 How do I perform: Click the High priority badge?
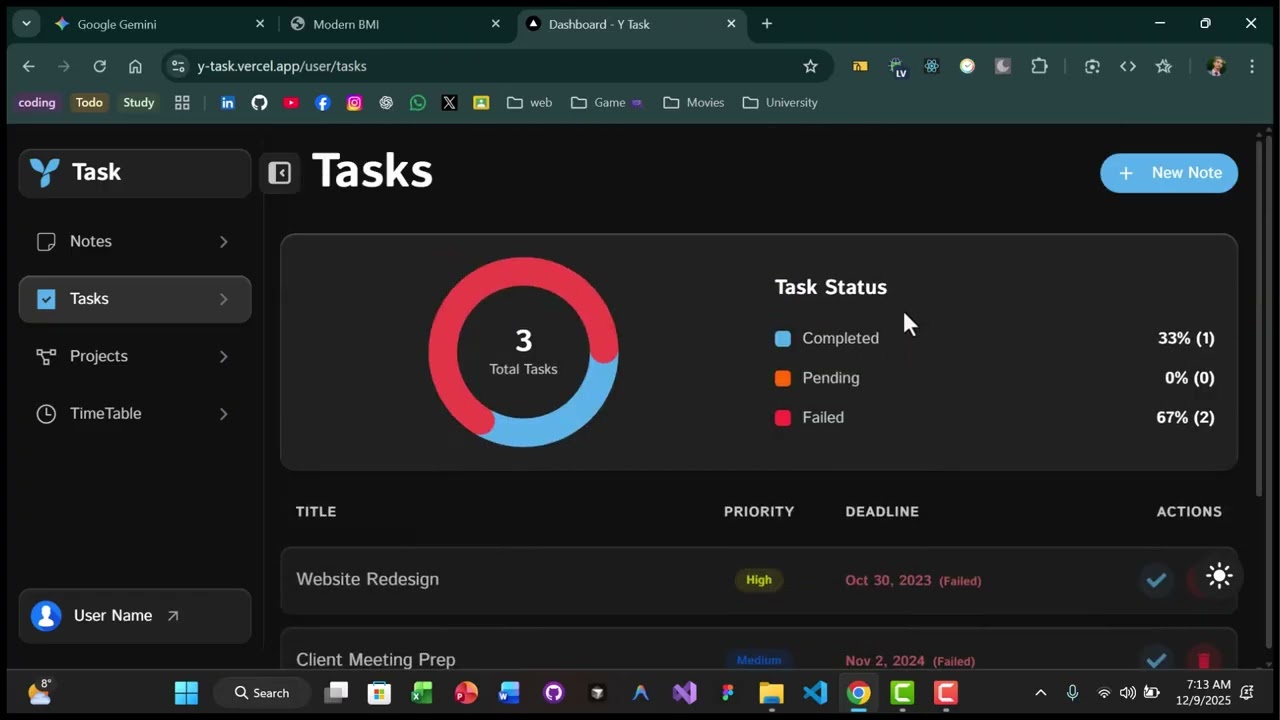759,580
